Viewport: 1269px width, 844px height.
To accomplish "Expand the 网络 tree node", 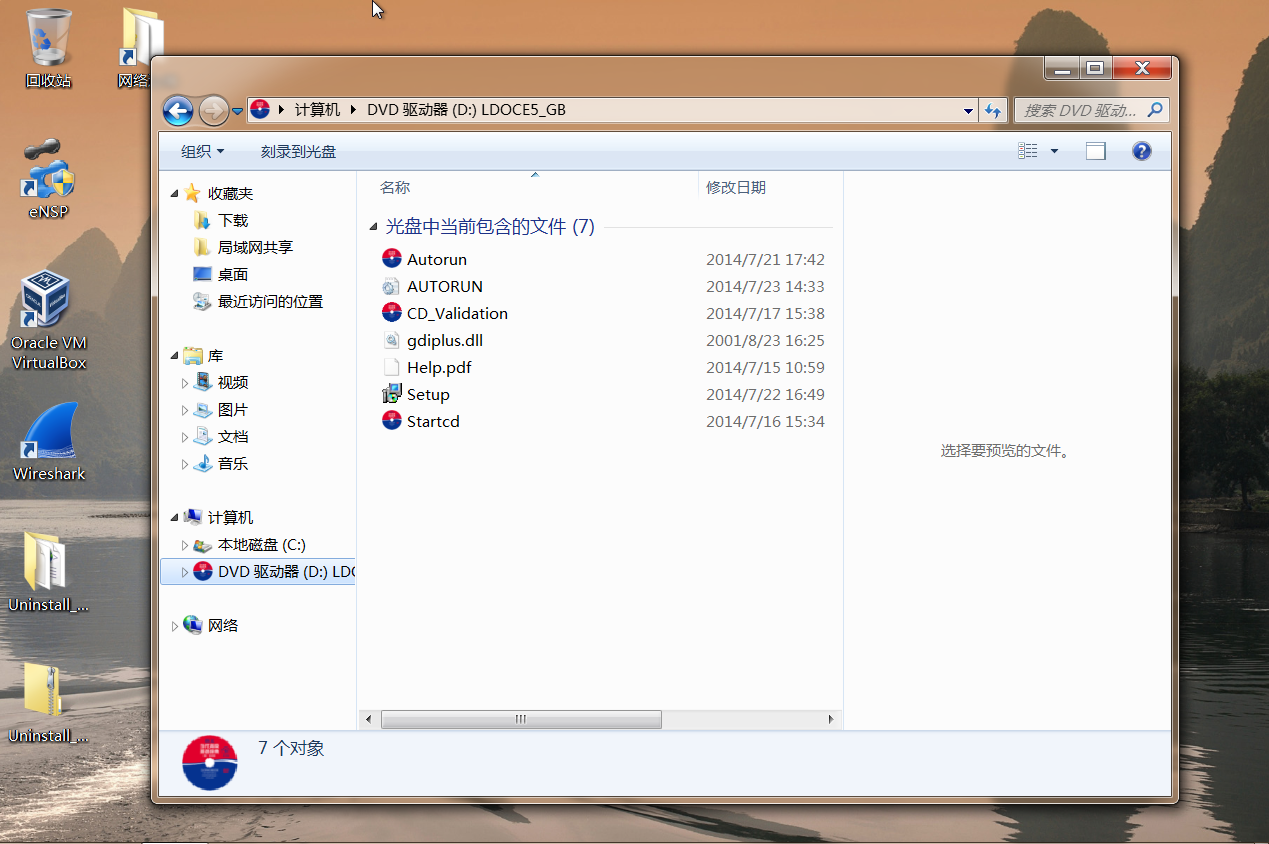I will point(175,626).
